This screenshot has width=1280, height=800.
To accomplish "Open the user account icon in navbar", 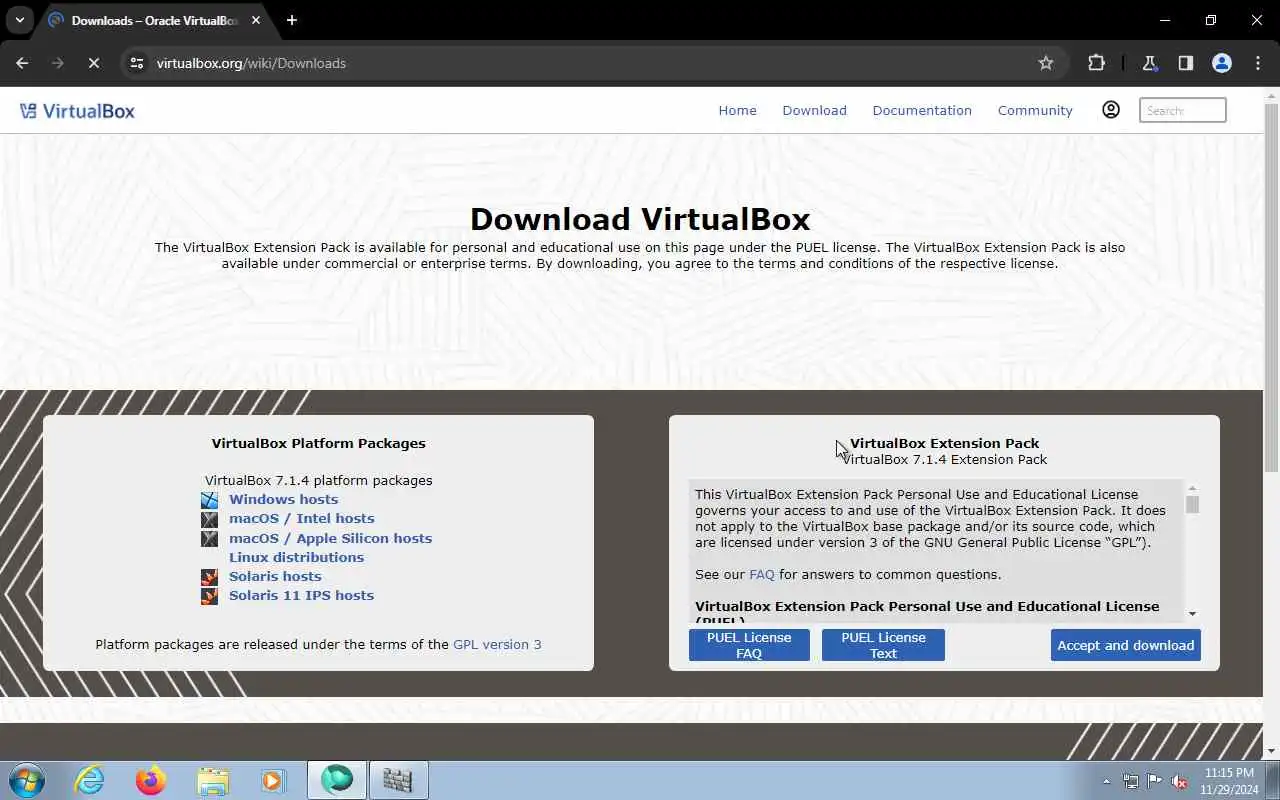I will click(1111, 110).
